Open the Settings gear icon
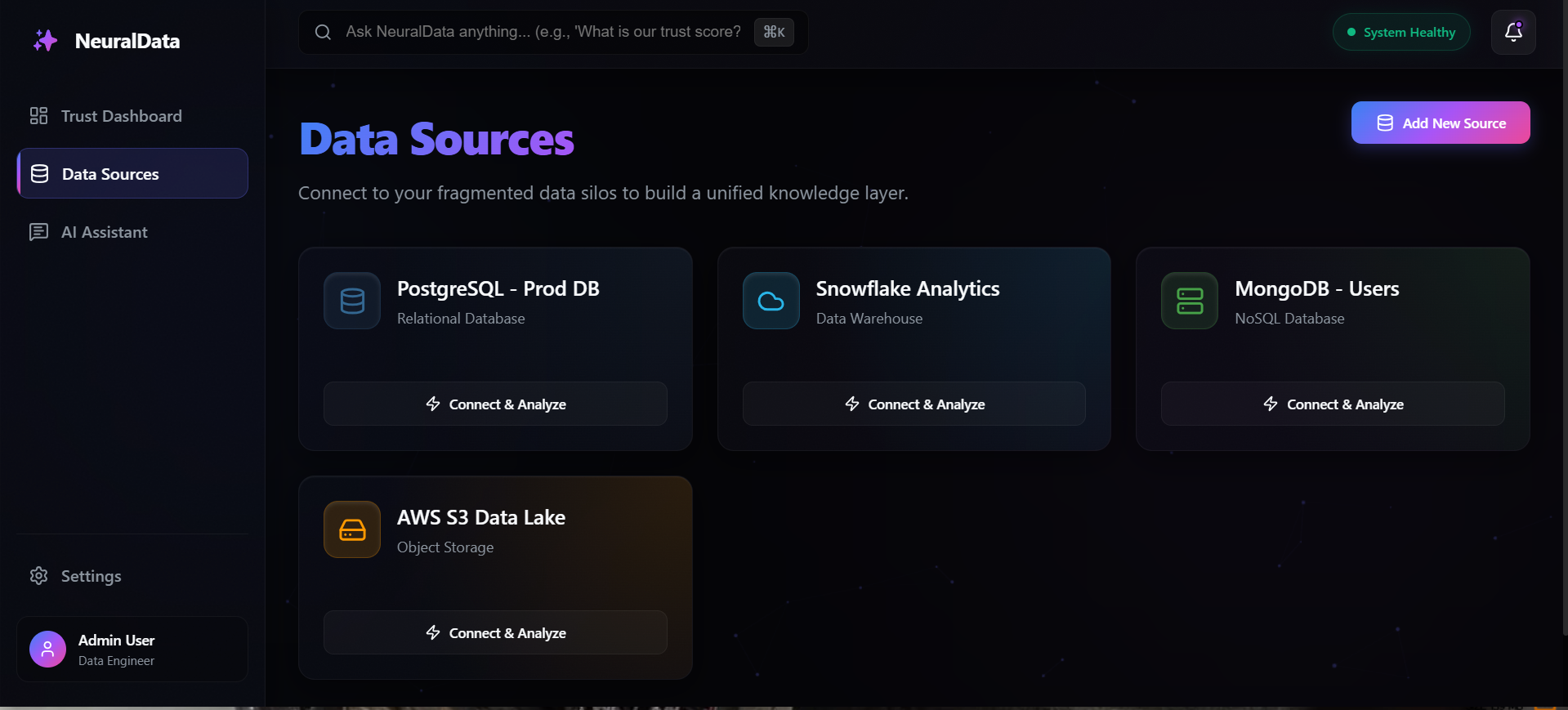Image resolution: width=1568 pixels, height=710 pixels. 39,576
